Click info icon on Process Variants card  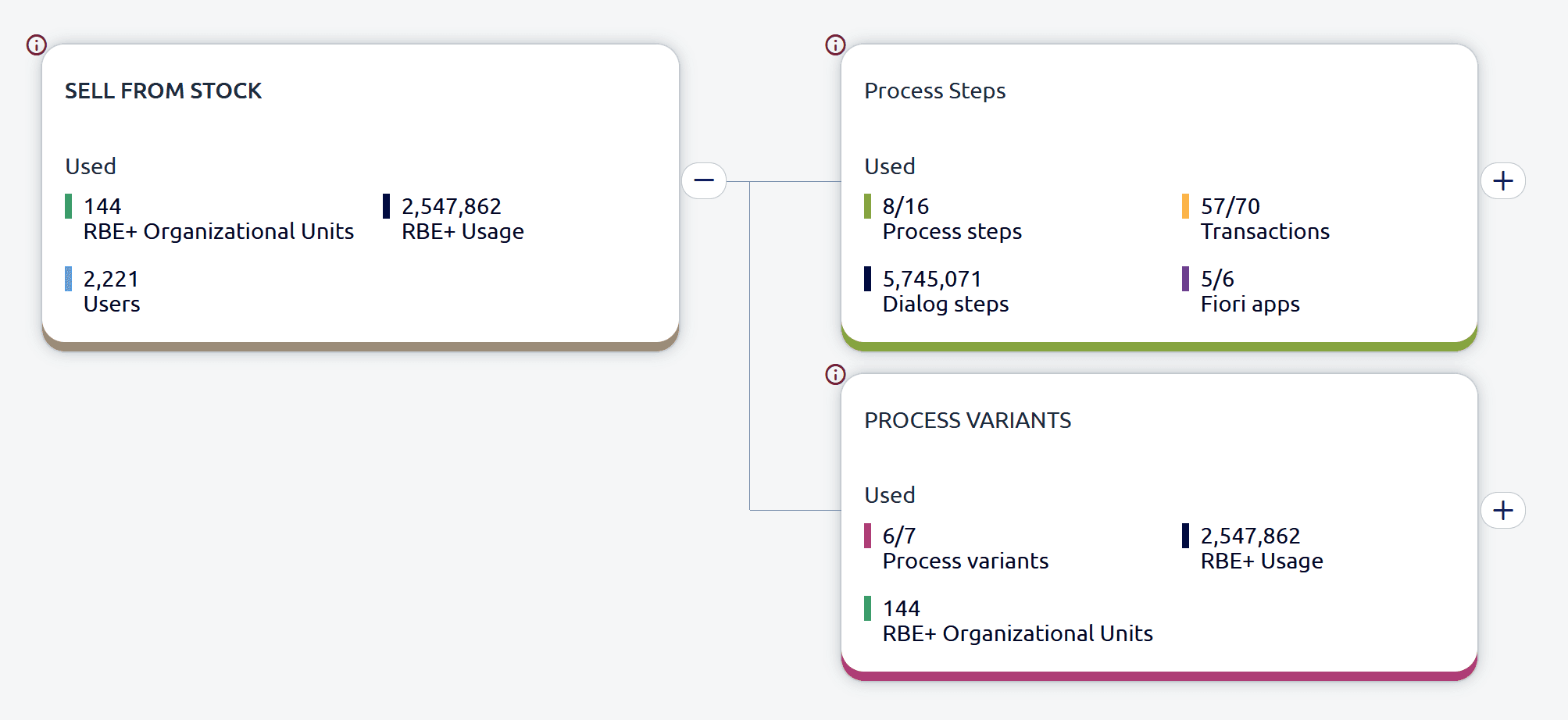point(835,375)
